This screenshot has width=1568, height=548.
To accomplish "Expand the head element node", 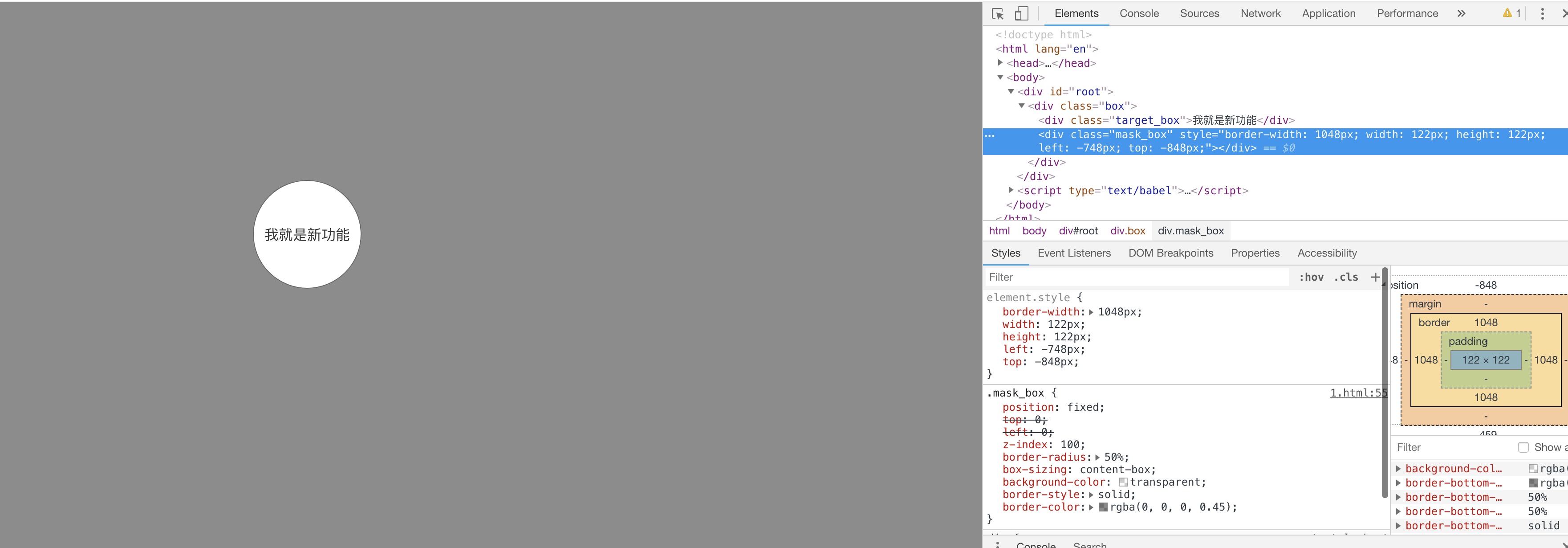I will 1000,63.
